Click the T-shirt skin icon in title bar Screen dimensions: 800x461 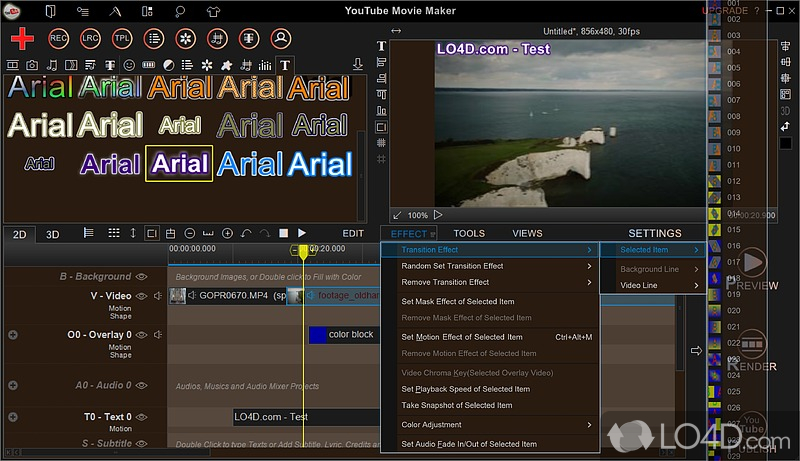(x=213, y=12)
